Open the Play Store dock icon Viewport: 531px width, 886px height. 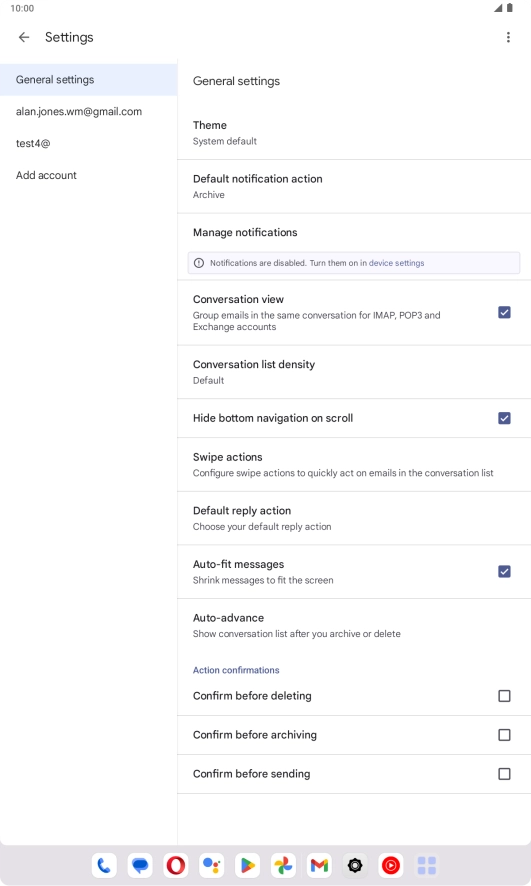click(x=247, y=865)
